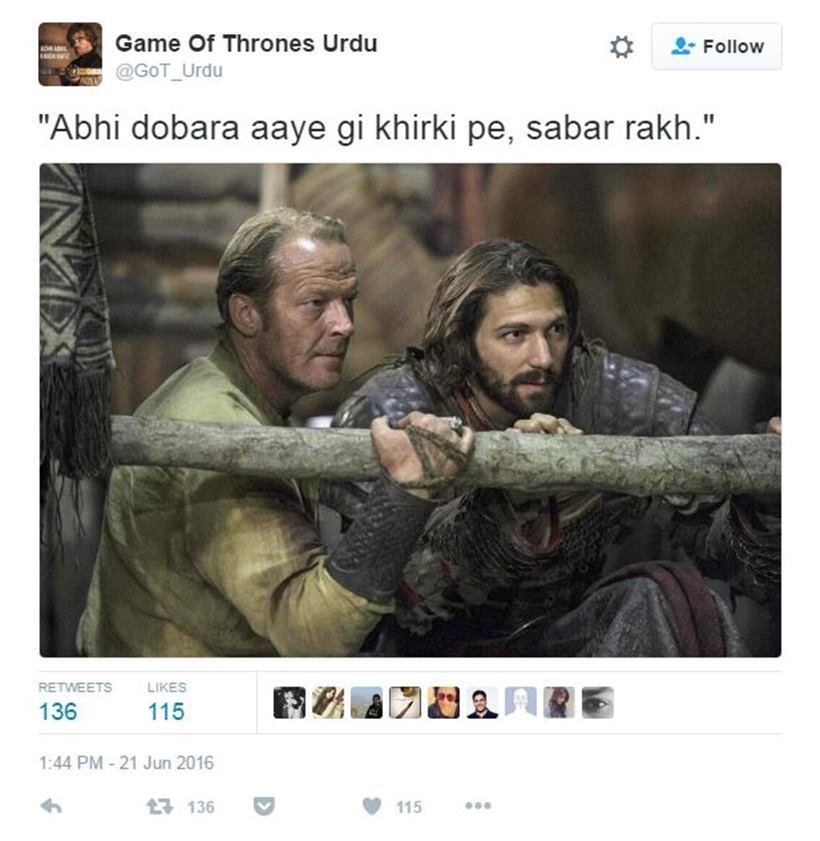The image size is (820, 841).
Task: Open the three-dot more options menu
Action: tap(478, 805)
